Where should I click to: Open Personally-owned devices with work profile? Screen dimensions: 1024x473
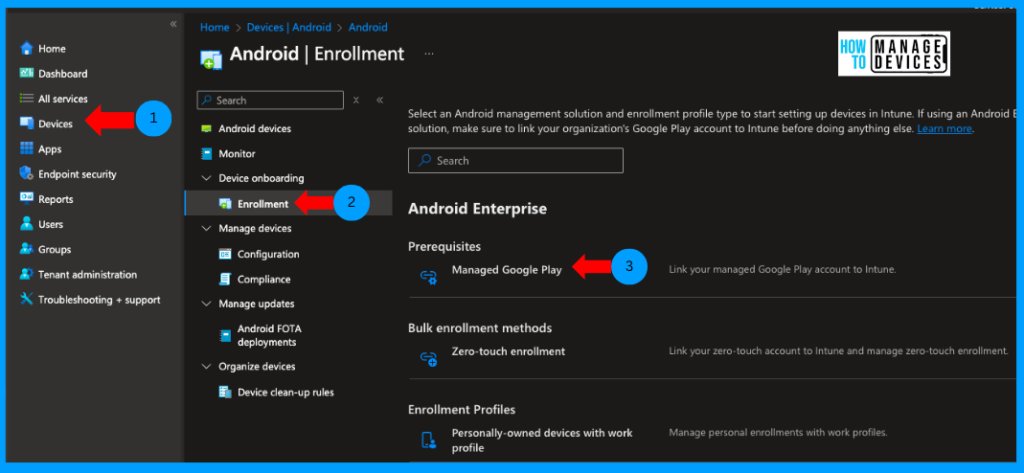pyautogui.click(x=542, y=440)
